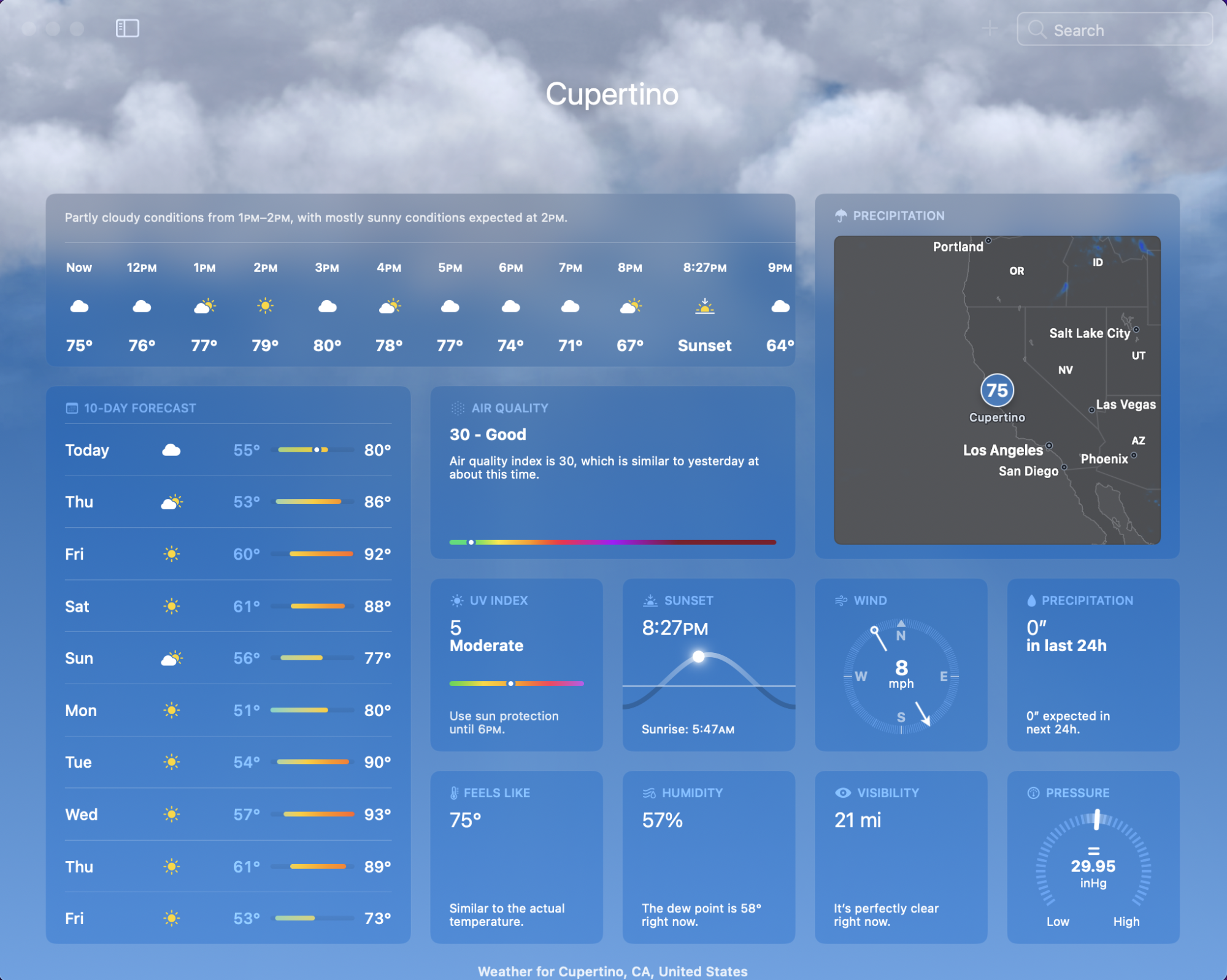Click the 2PM sunny weather icon

click(x=264, y=306)
